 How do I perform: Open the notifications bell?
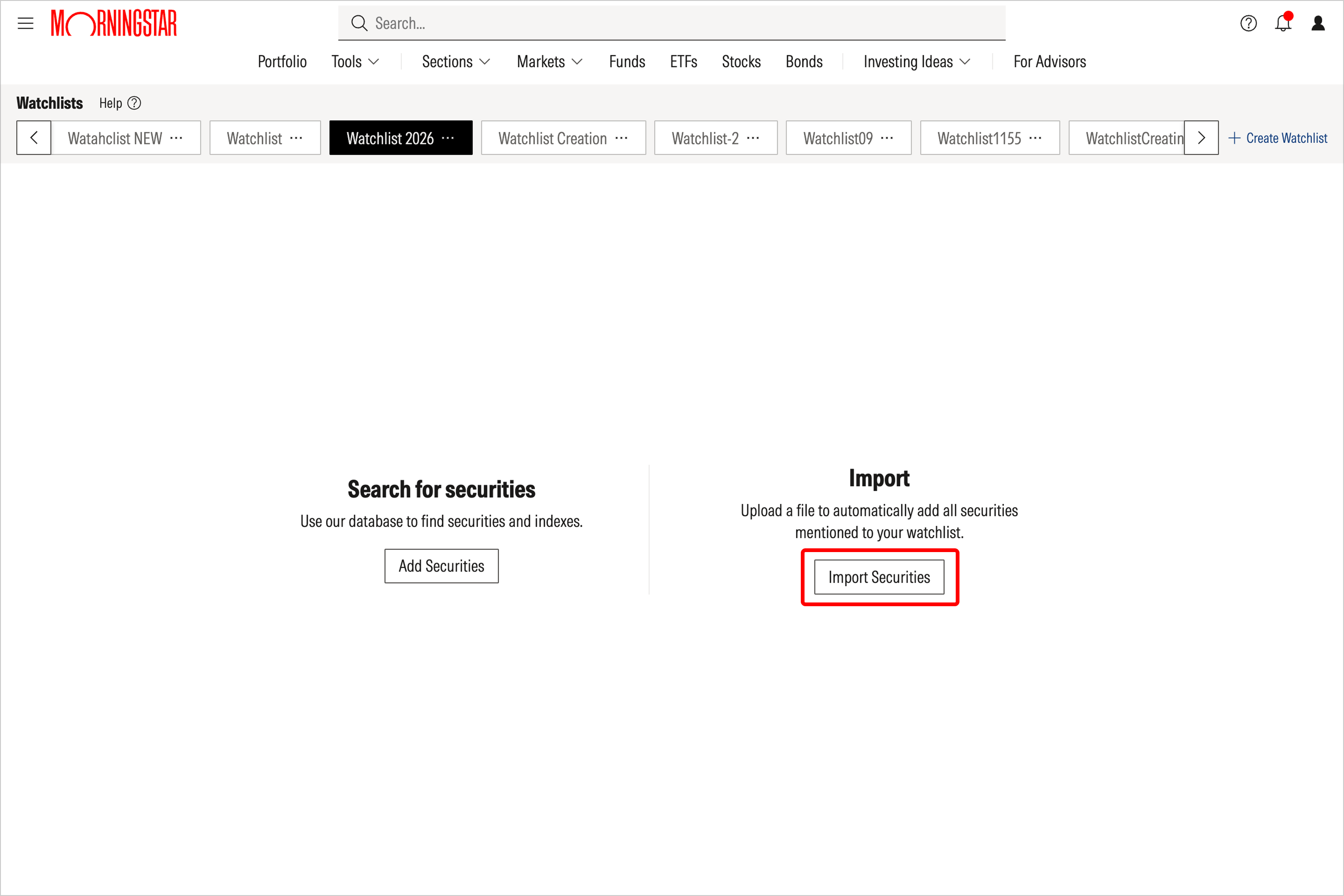click(1283, 23)
